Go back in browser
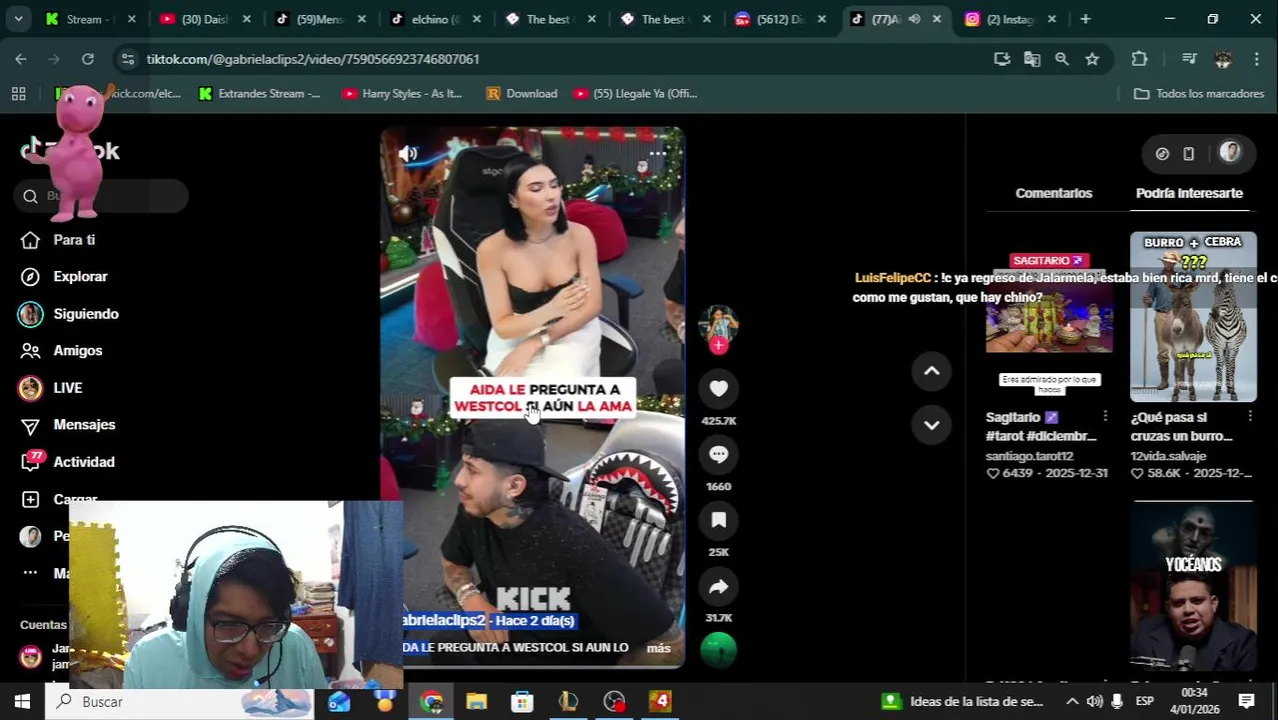This screenshot has height=720, width=1278. 21,59
